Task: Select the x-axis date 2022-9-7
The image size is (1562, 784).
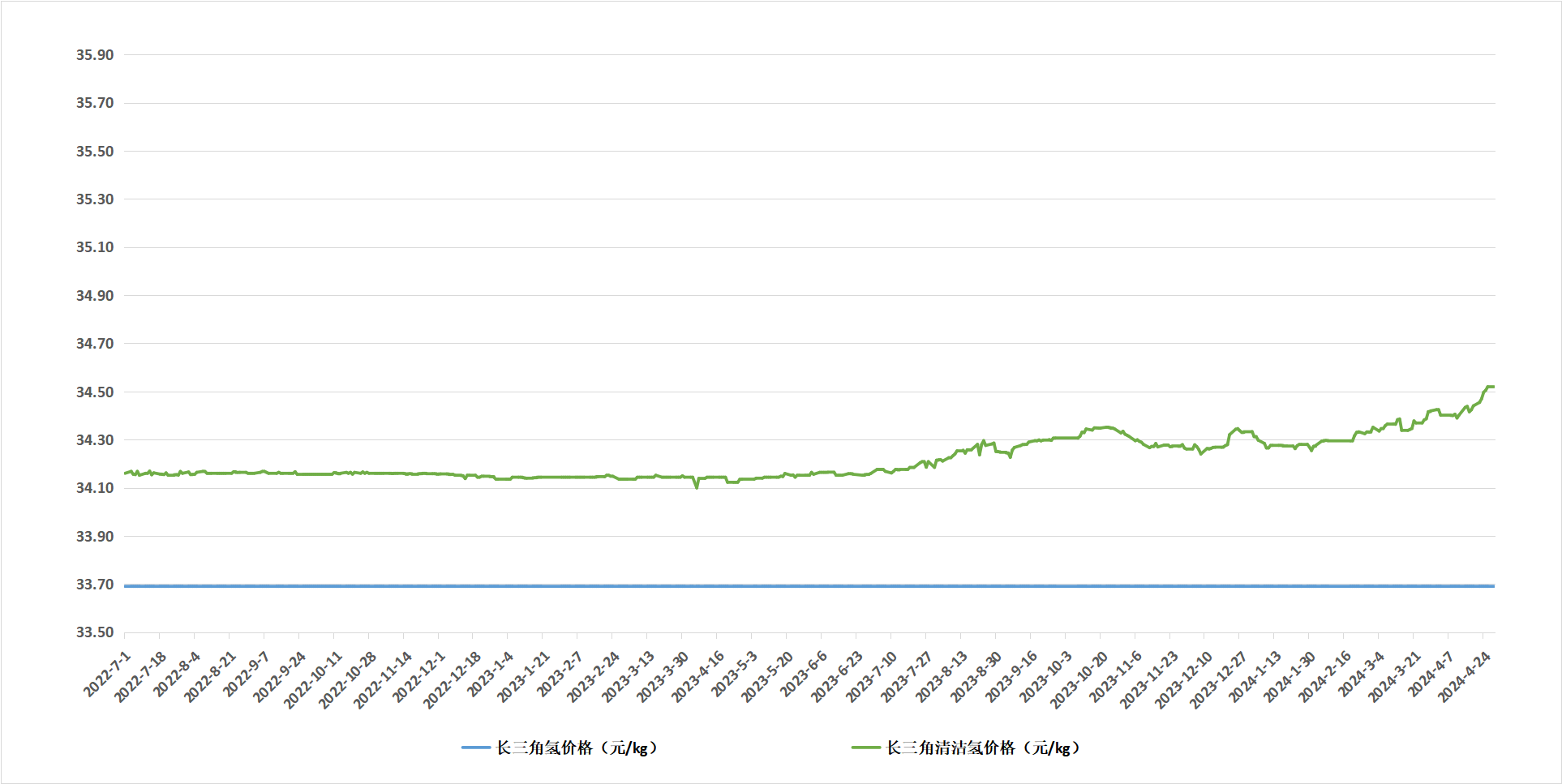Action: [247, 673]
